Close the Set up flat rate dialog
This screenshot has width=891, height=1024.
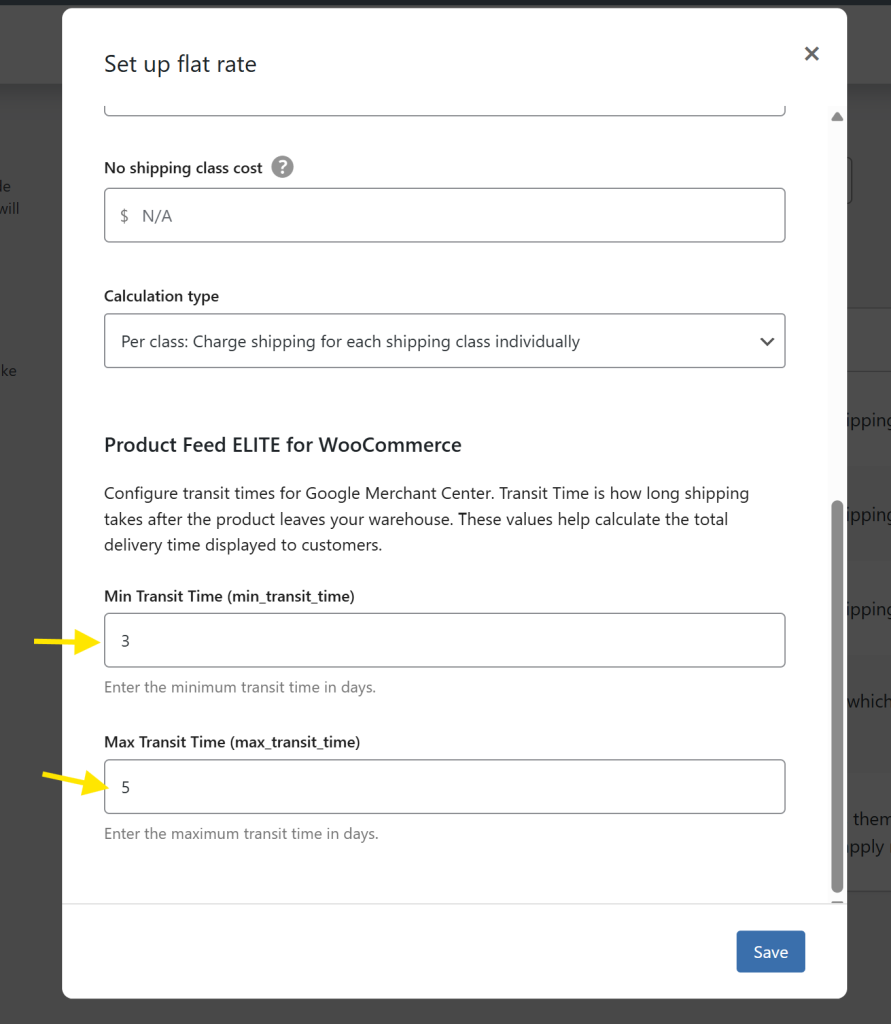(811, 53)
